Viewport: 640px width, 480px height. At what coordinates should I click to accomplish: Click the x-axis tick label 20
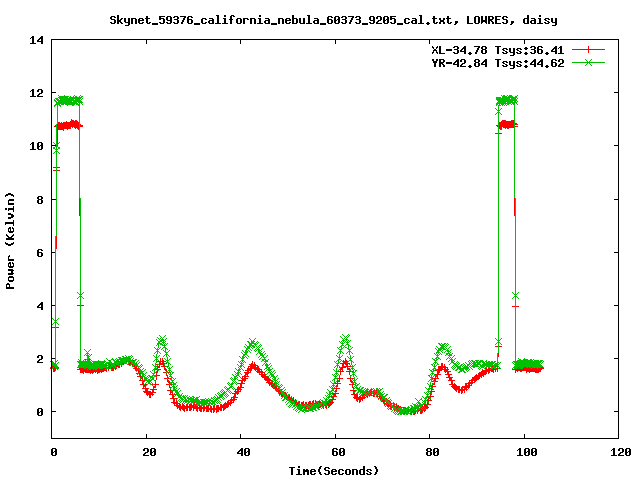[x=149, y=452]
